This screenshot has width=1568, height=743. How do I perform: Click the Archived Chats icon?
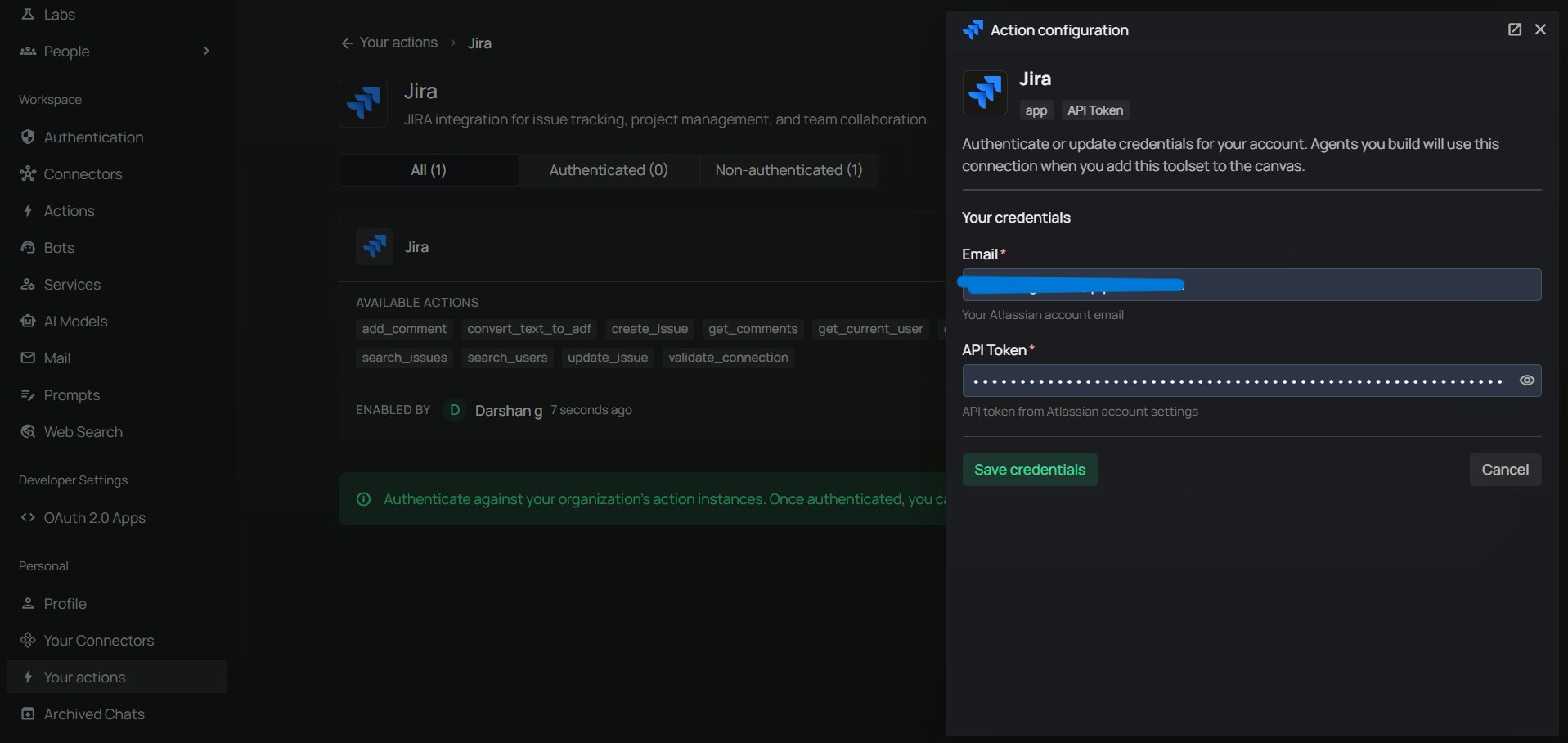(28, 714)
